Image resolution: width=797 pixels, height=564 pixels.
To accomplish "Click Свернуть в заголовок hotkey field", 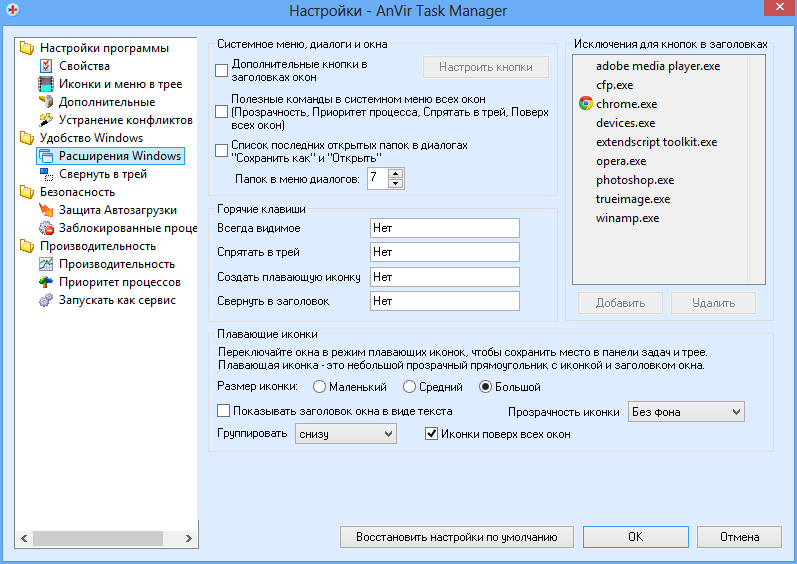I will pos(445,301).
